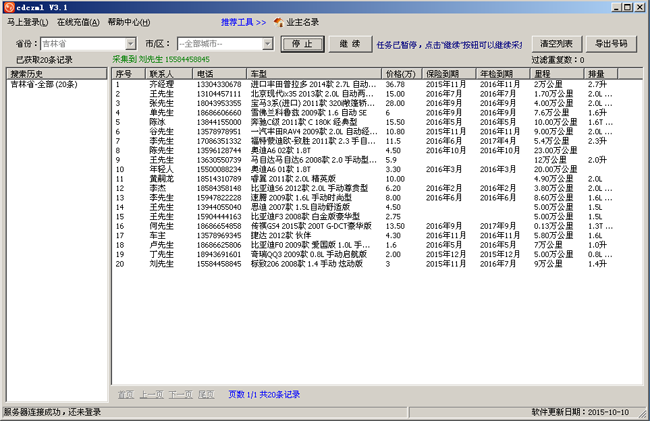Viewport: 650px width, 421px height.
Task: Click the cdczml app icon in title bar
Action: click(x=8, y=6)
